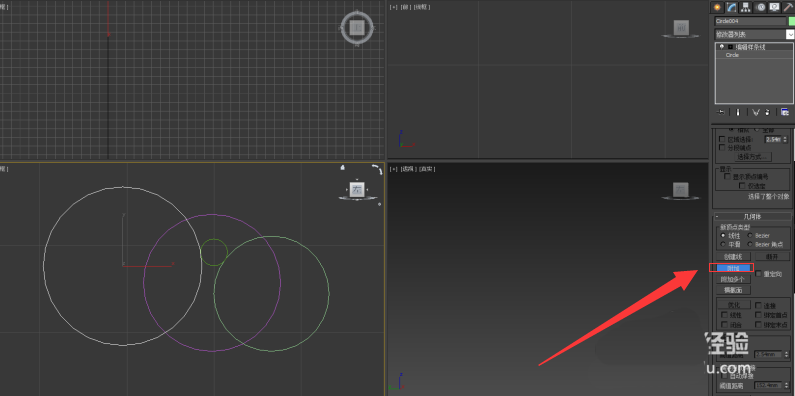
Task: Select the Bezier new vertex type radio
Action: click(x=750, y=236)
